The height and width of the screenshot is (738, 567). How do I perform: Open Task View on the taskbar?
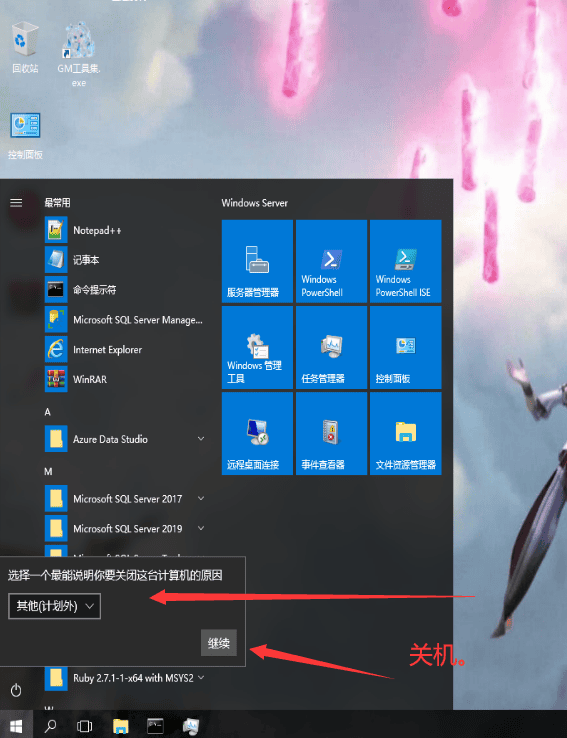pyautogui.click(x=85, y=726)
